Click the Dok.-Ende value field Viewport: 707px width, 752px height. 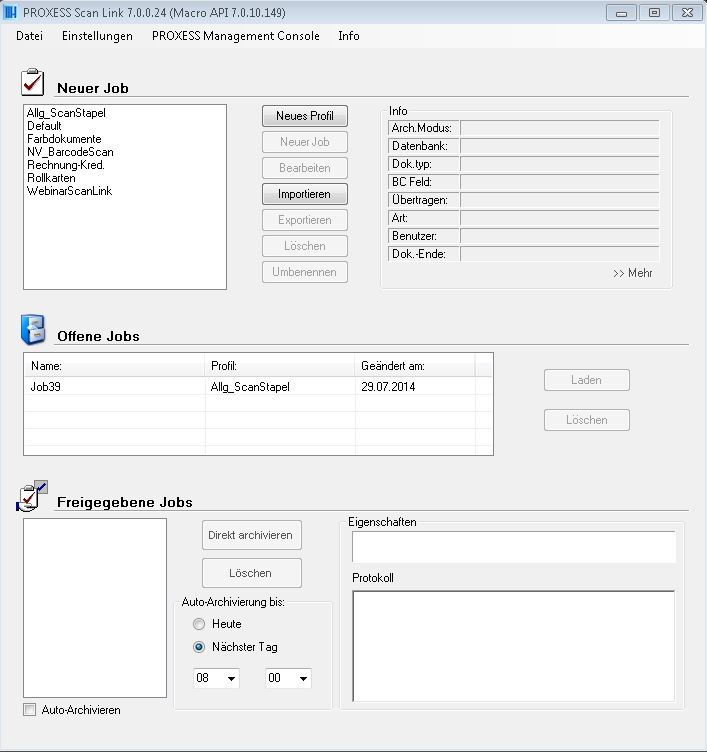[560, 254]
